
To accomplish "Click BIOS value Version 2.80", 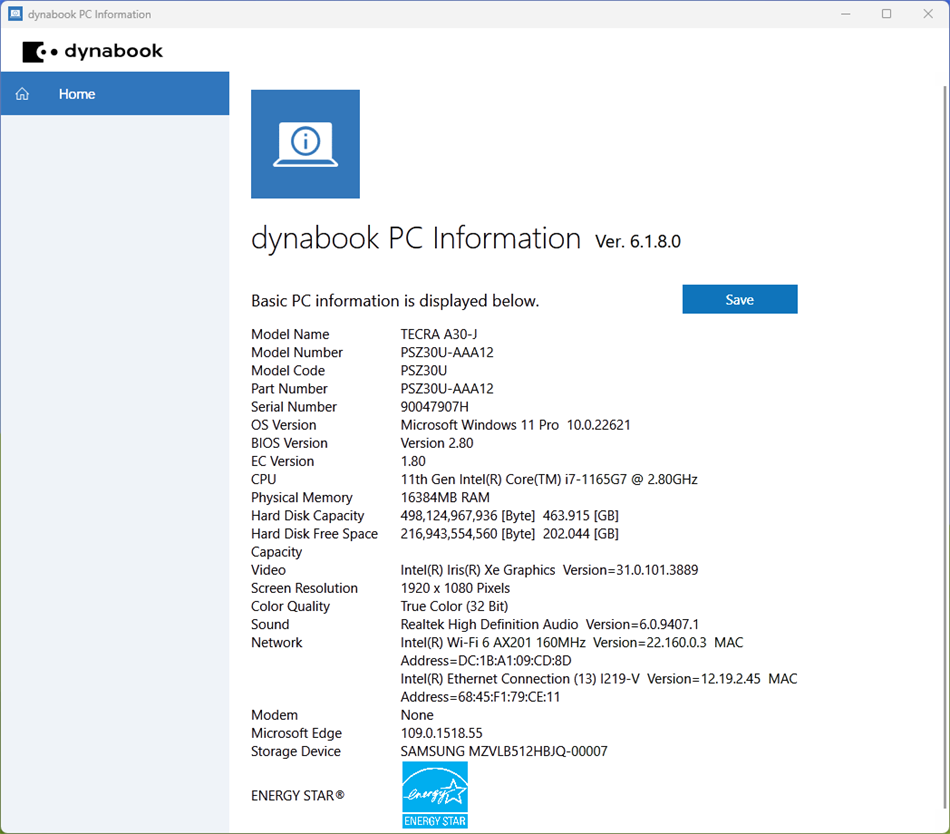I will point(437,443).
